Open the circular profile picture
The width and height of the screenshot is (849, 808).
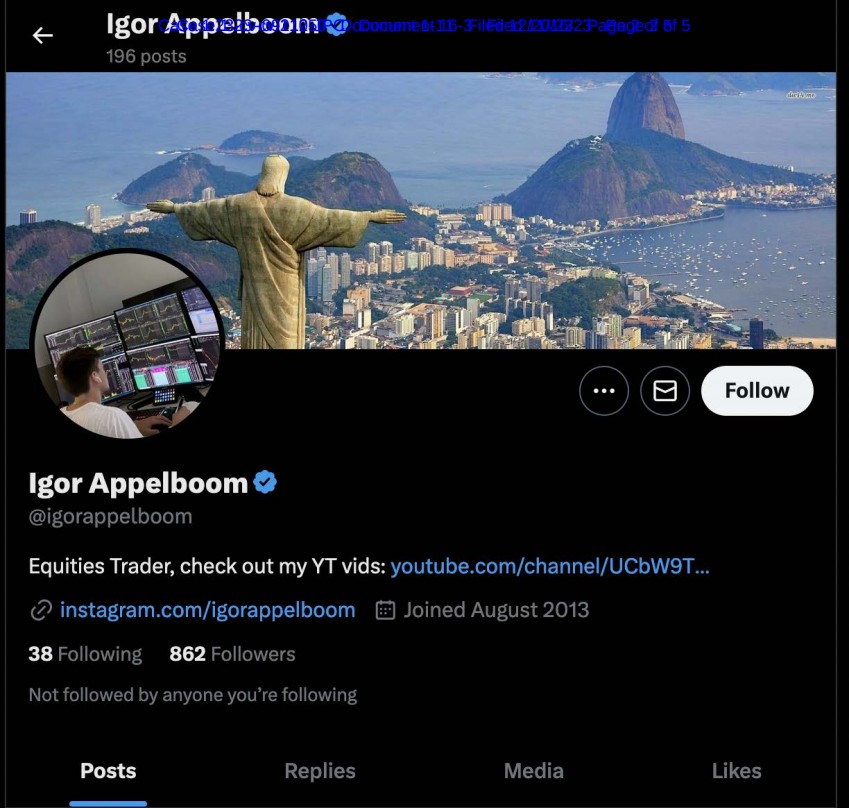coord(128,344)
